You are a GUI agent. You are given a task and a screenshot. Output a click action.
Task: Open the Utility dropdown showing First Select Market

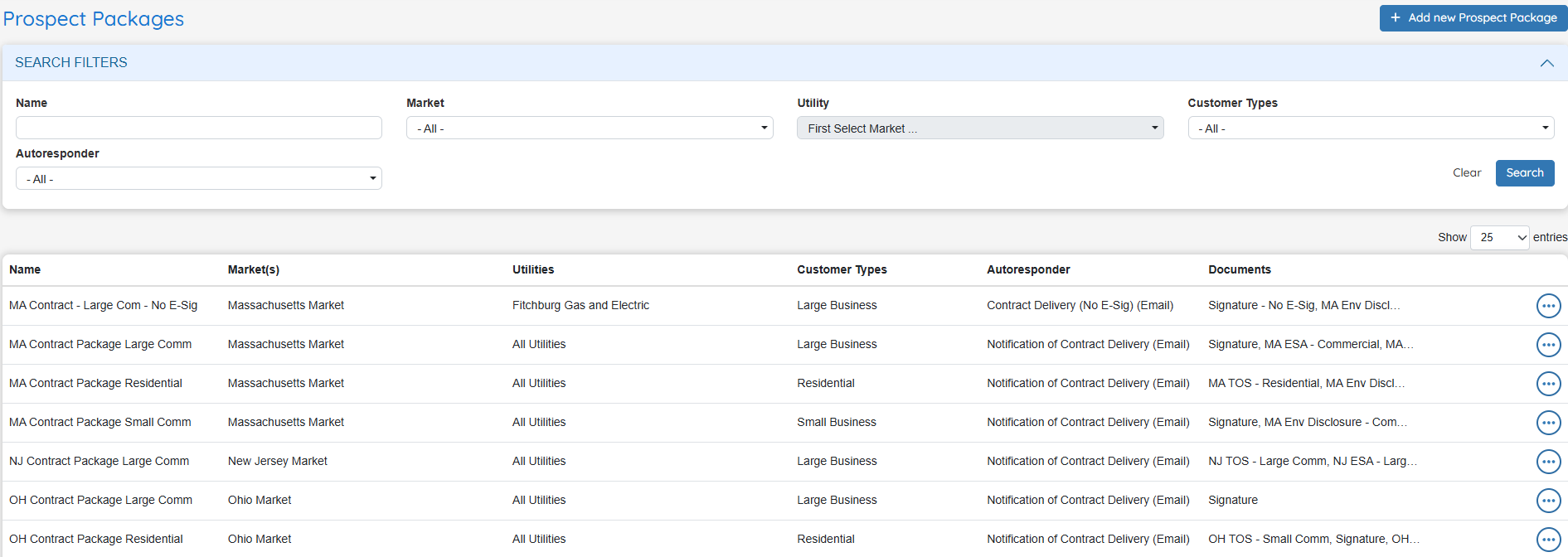(x=980, y=128)
